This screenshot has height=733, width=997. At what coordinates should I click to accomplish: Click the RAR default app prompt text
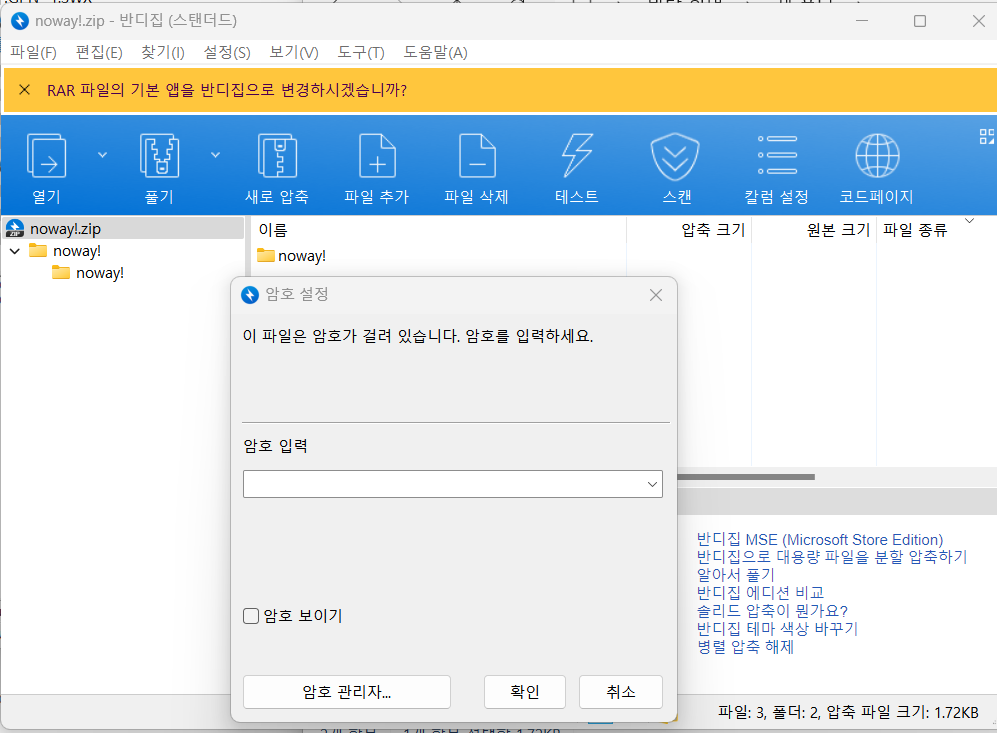coord(227,90)
